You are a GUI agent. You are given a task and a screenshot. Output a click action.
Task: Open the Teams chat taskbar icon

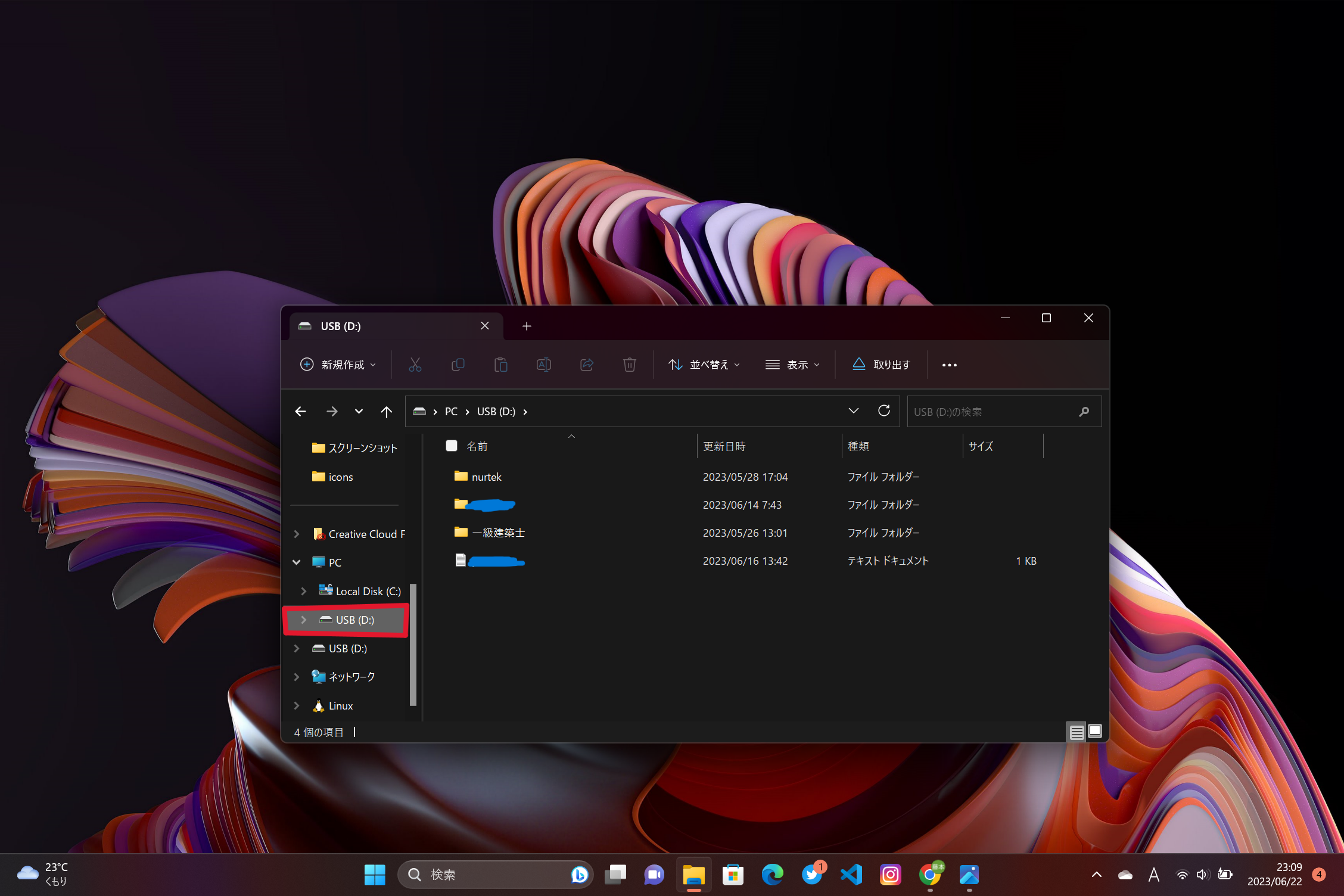[654, 875]
